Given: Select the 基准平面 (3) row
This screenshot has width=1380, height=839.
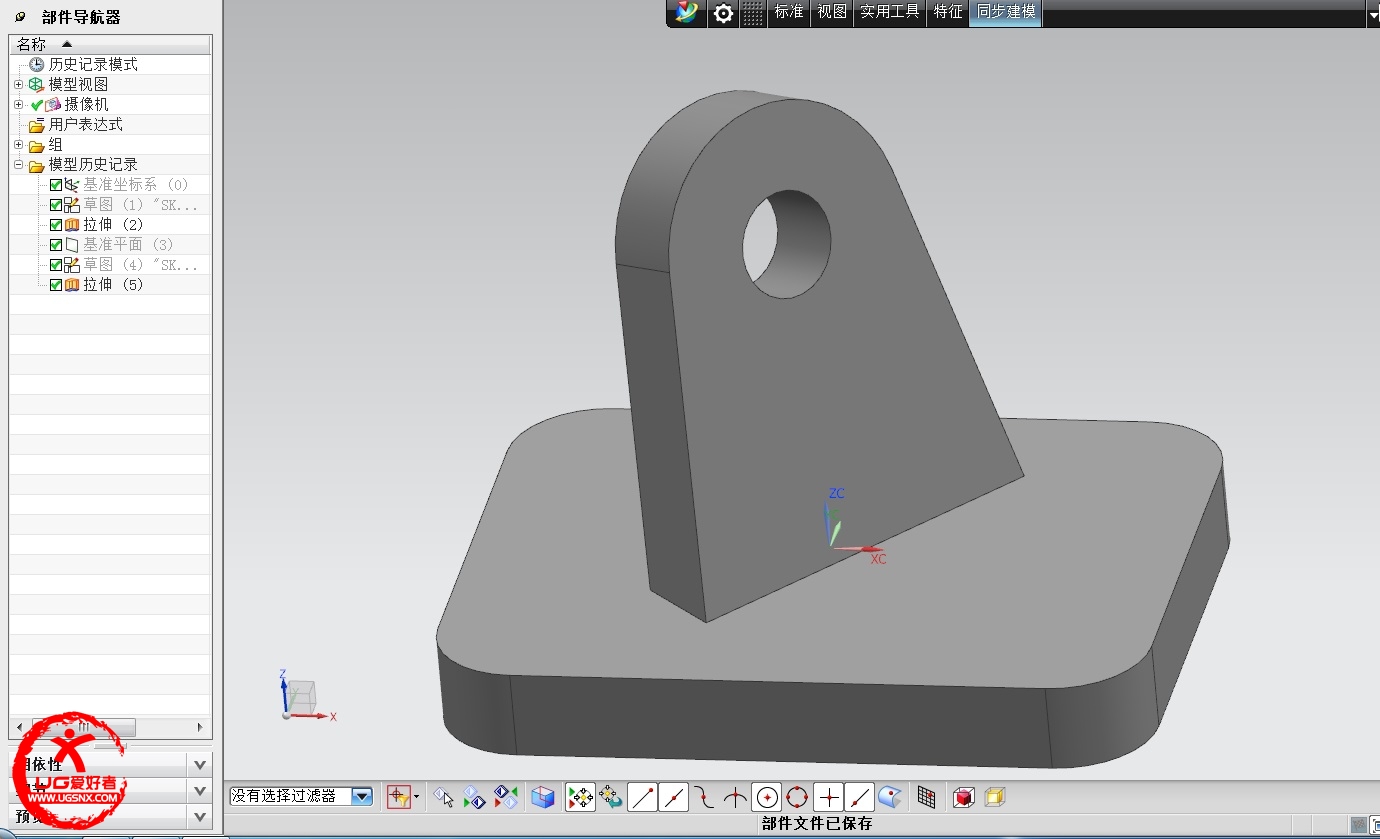Looking at the screenshot, I should 128,244.
